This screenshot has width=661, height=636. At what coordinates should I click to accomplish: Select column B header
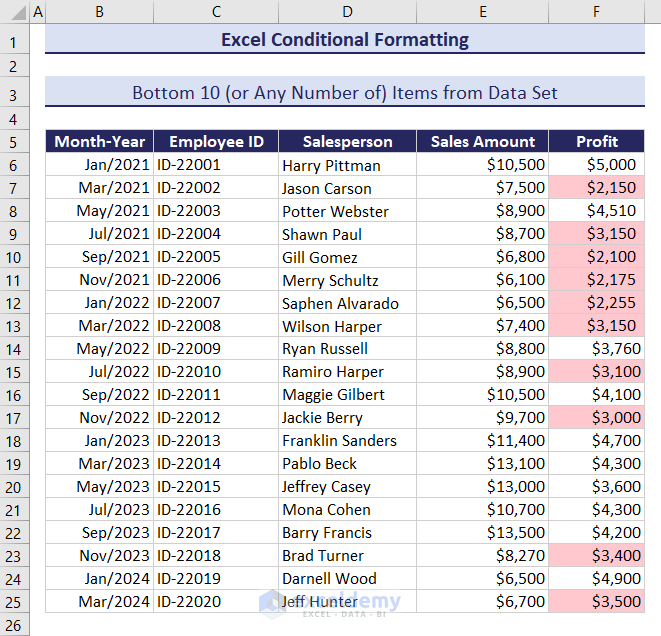[x=99, y=12]
